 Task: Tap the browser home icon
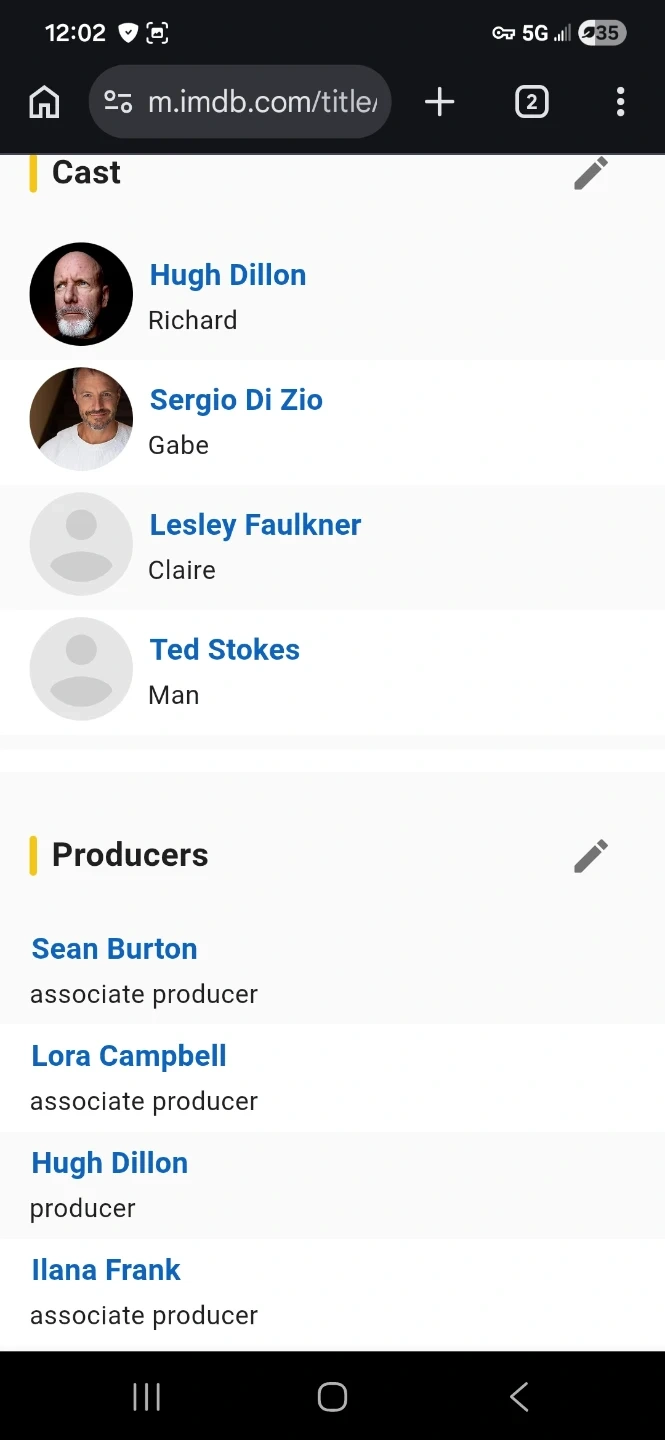pos(44,102)
